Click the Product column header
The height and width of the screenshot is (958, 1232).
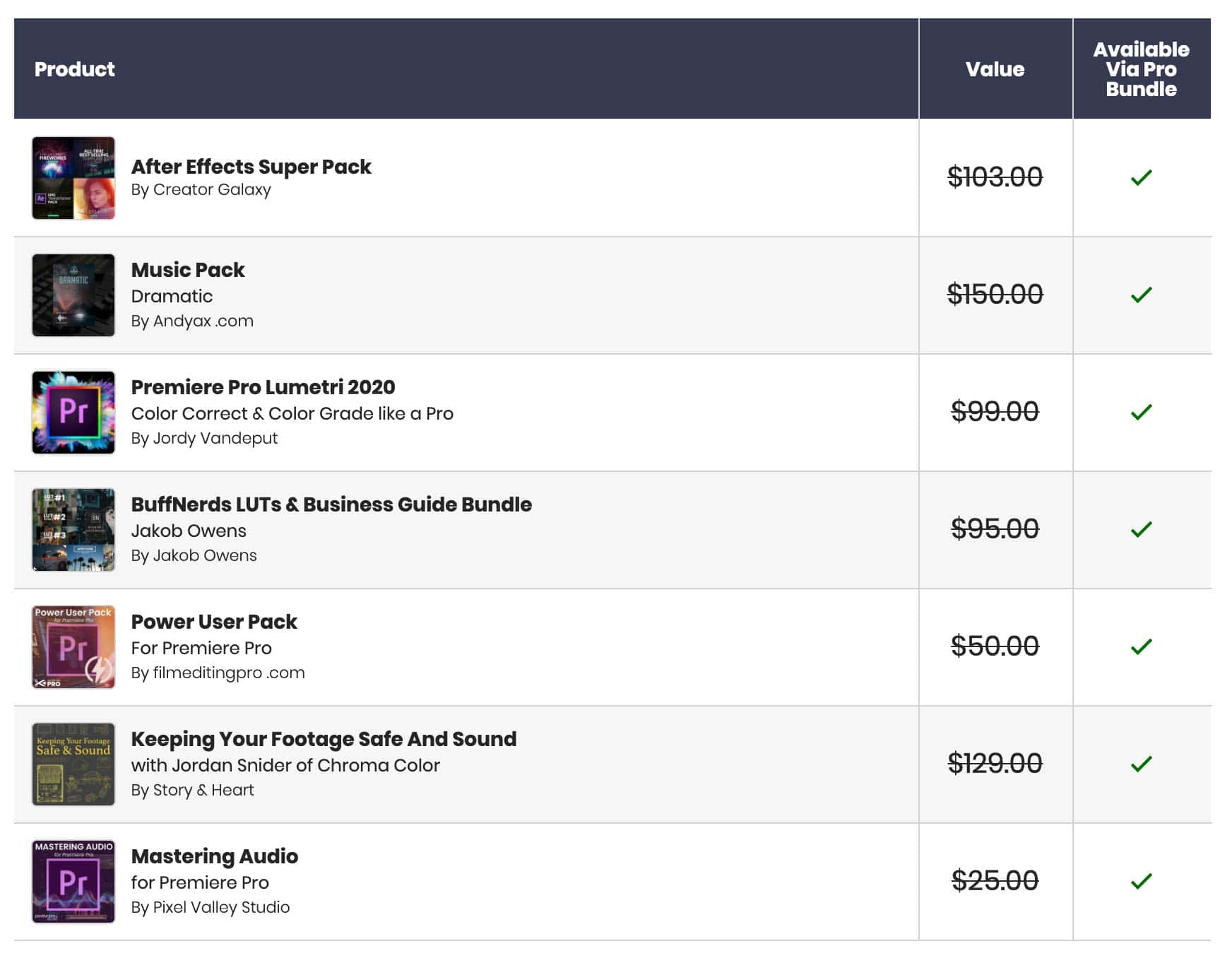pyautogui.click(x=74, y=69)
